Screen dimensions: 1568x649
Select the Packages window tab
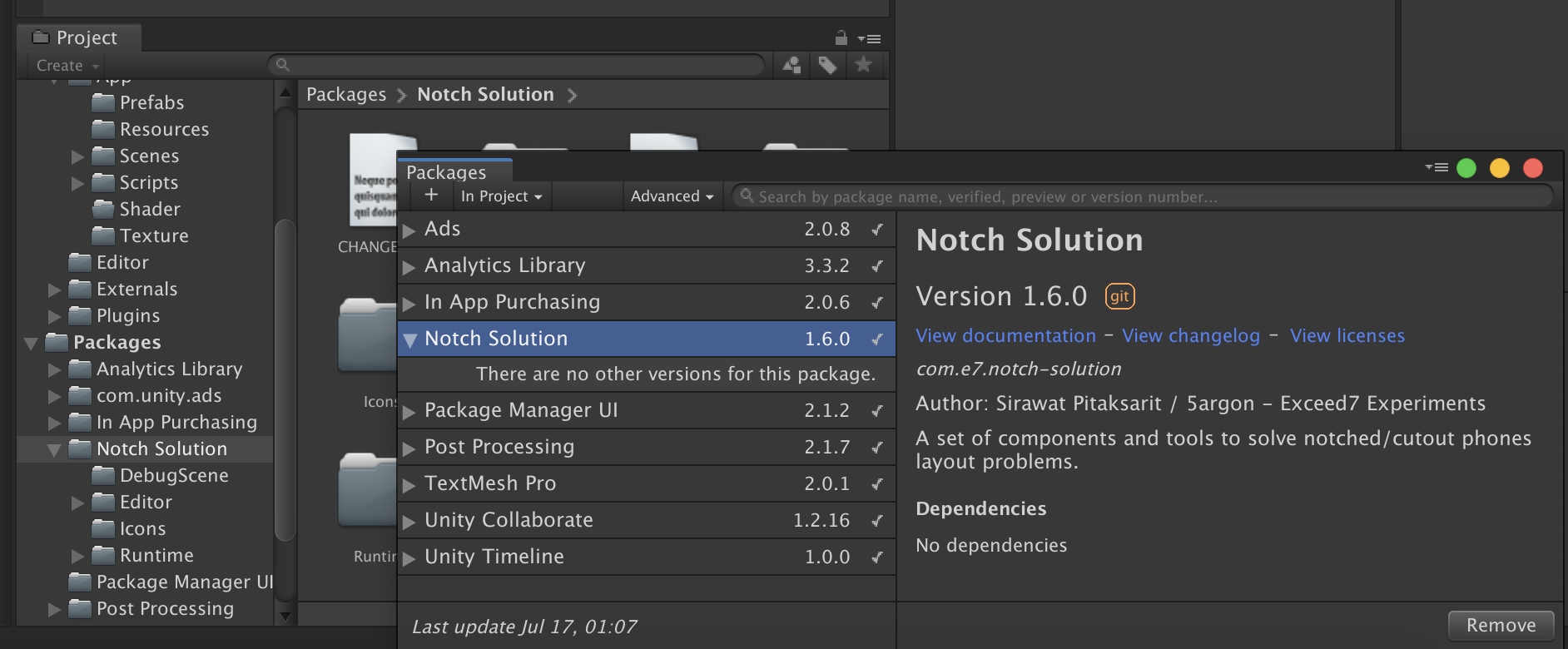coord(446,172)
